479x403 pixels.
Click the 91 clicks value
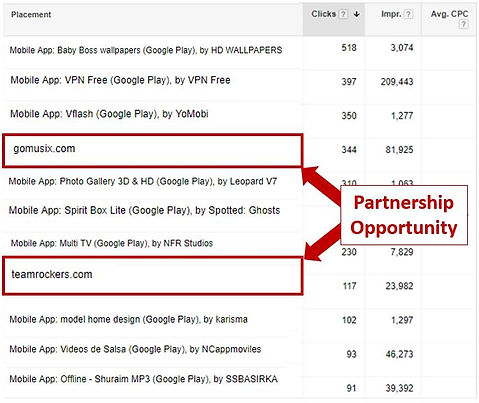coord(351,388)
